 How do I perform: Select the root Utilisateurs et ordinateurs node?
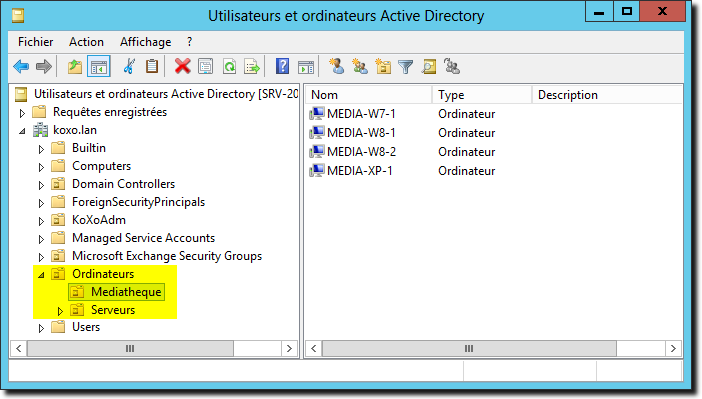click(166, 94)
